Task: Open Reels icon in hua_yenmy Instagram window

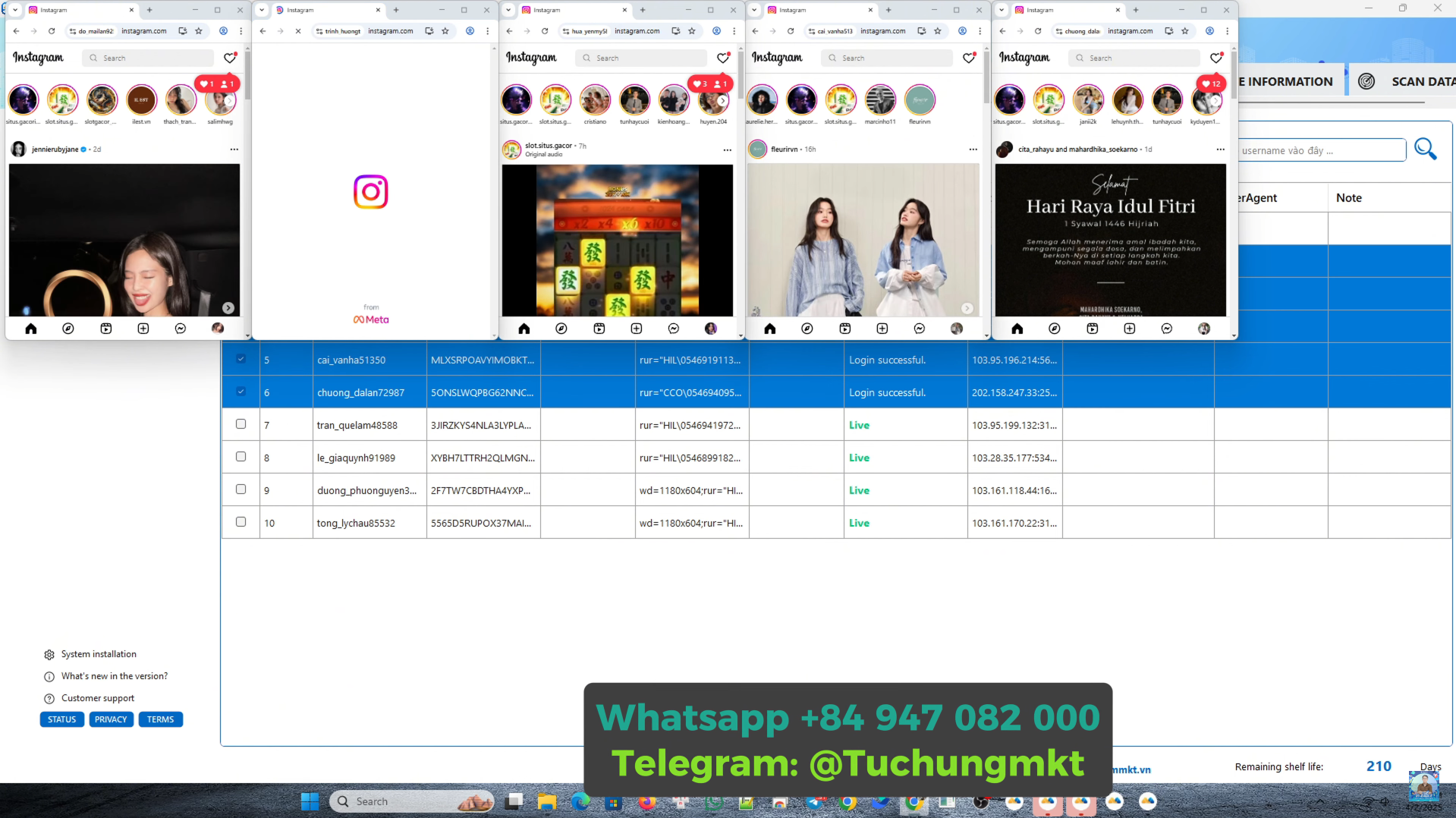Action: click(x=599, y=329)
